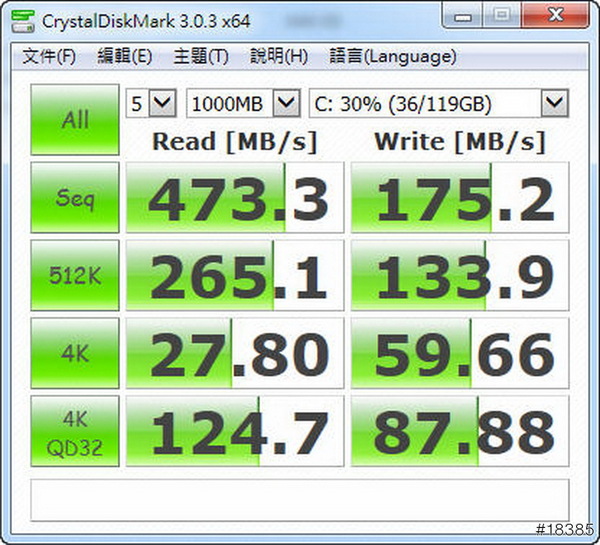
Task: Click the CrystalDiskMark app icon in title bar
Action: (x=22, y=21)
